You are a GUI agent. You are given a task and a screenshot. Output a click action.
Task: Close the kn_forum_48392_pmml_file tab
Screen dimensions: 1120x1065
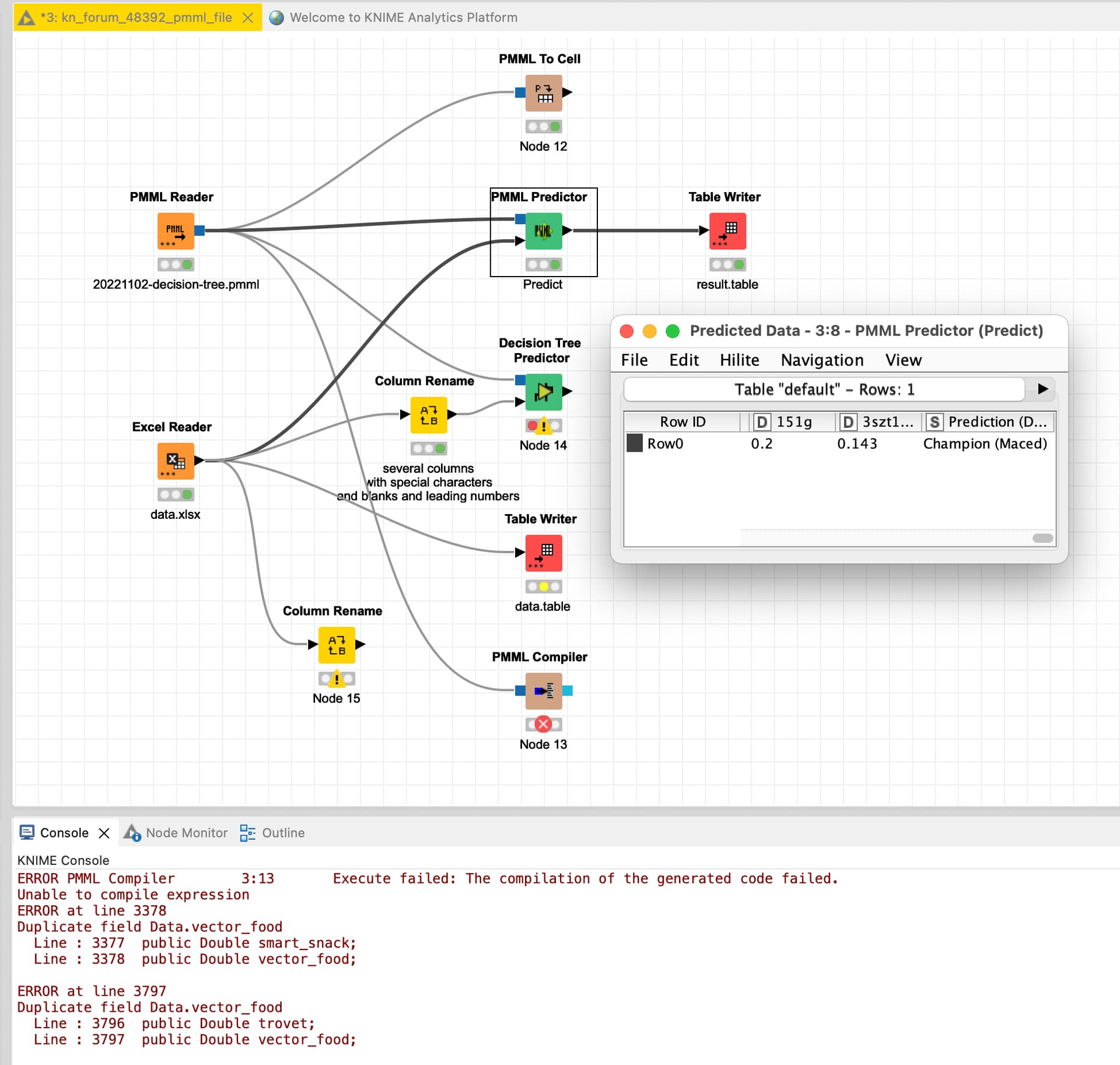(248, 18)
